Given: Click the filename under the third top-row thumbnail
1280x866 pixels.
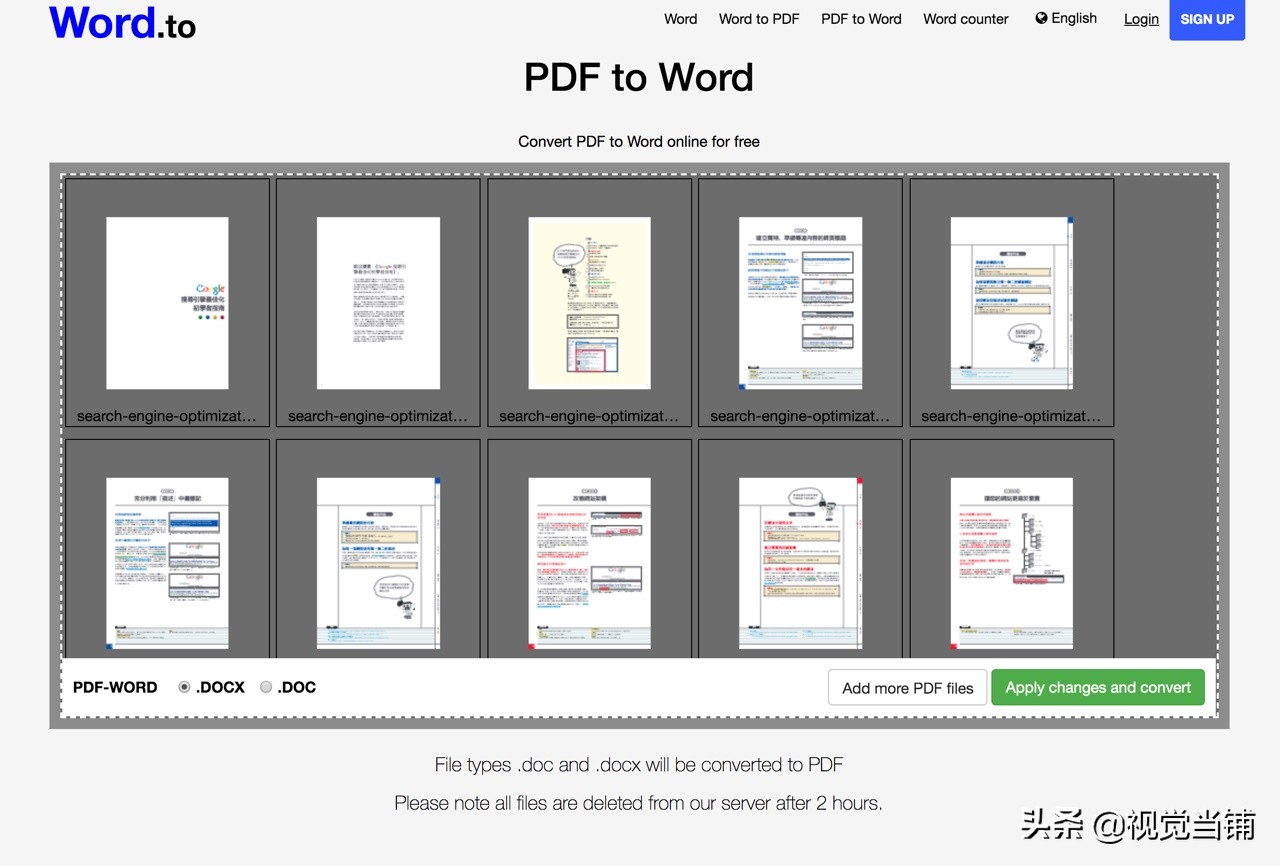Looking at the screenshot, I should point(589,416).
